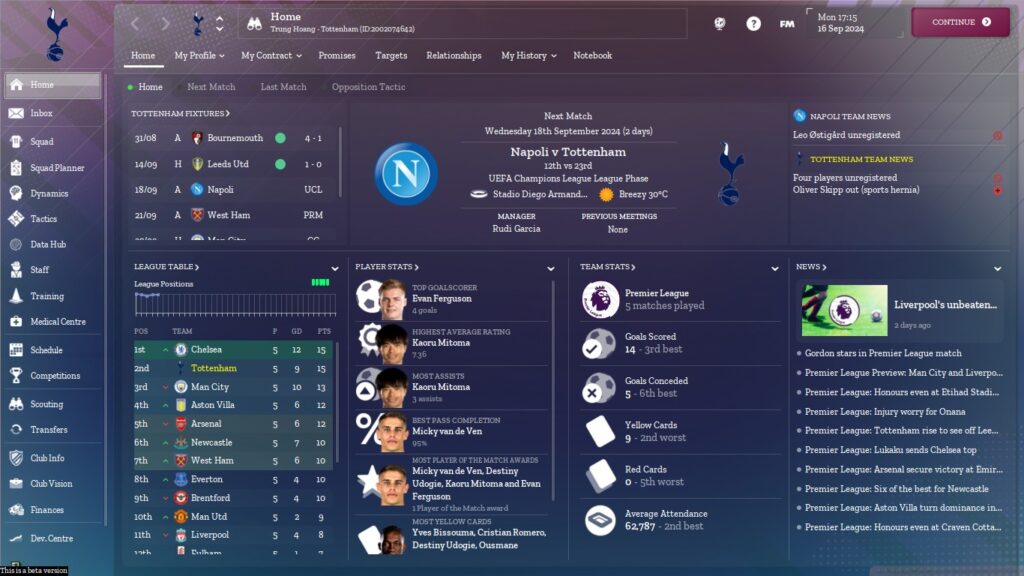This screenshot has width=1024, height=576.
Task: Open the Bournemouth 4 - 1 fixture row
Action: point(232,138)
